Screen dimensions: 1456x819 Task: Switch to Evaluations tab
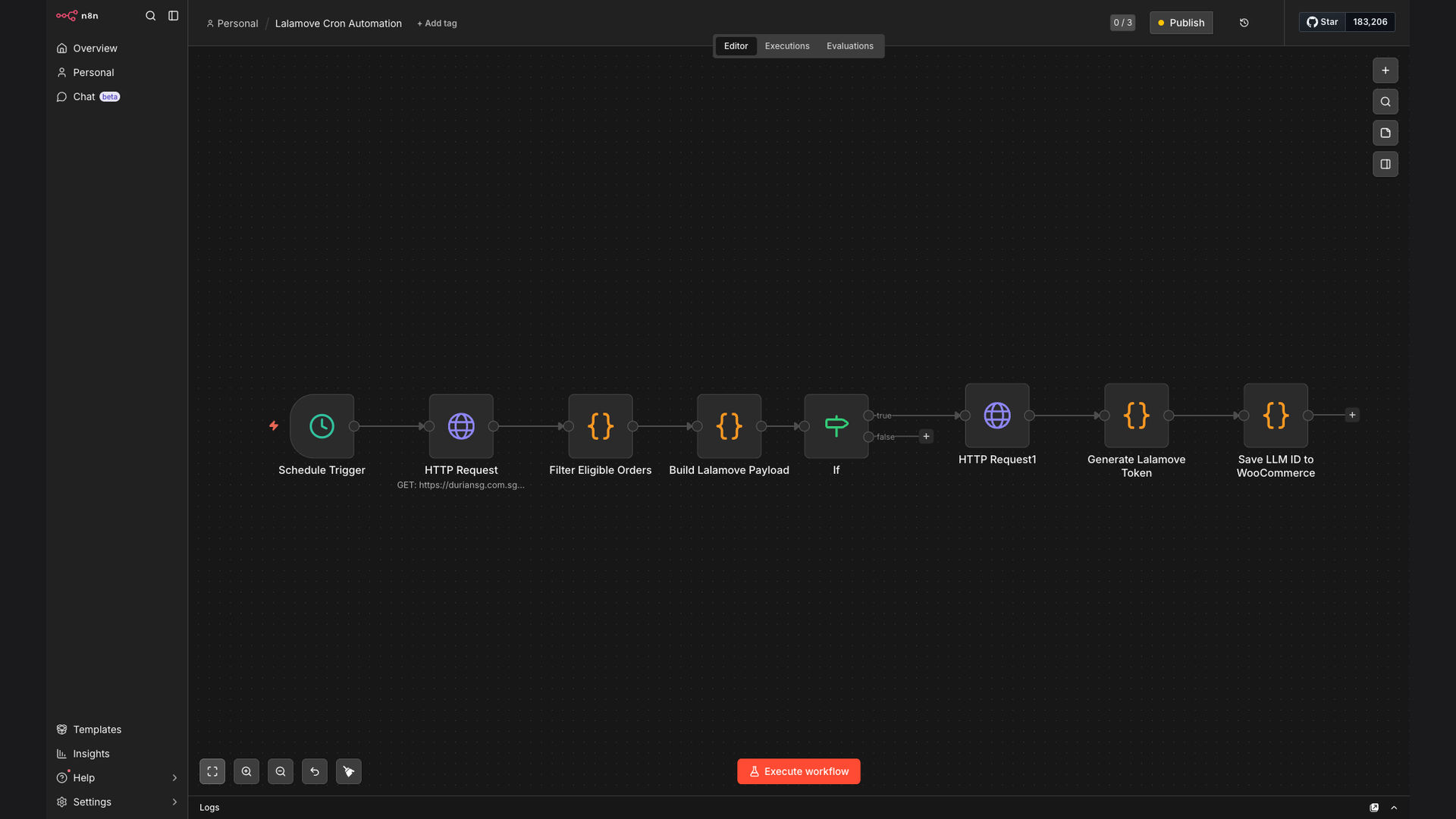(x=849, y=46)
